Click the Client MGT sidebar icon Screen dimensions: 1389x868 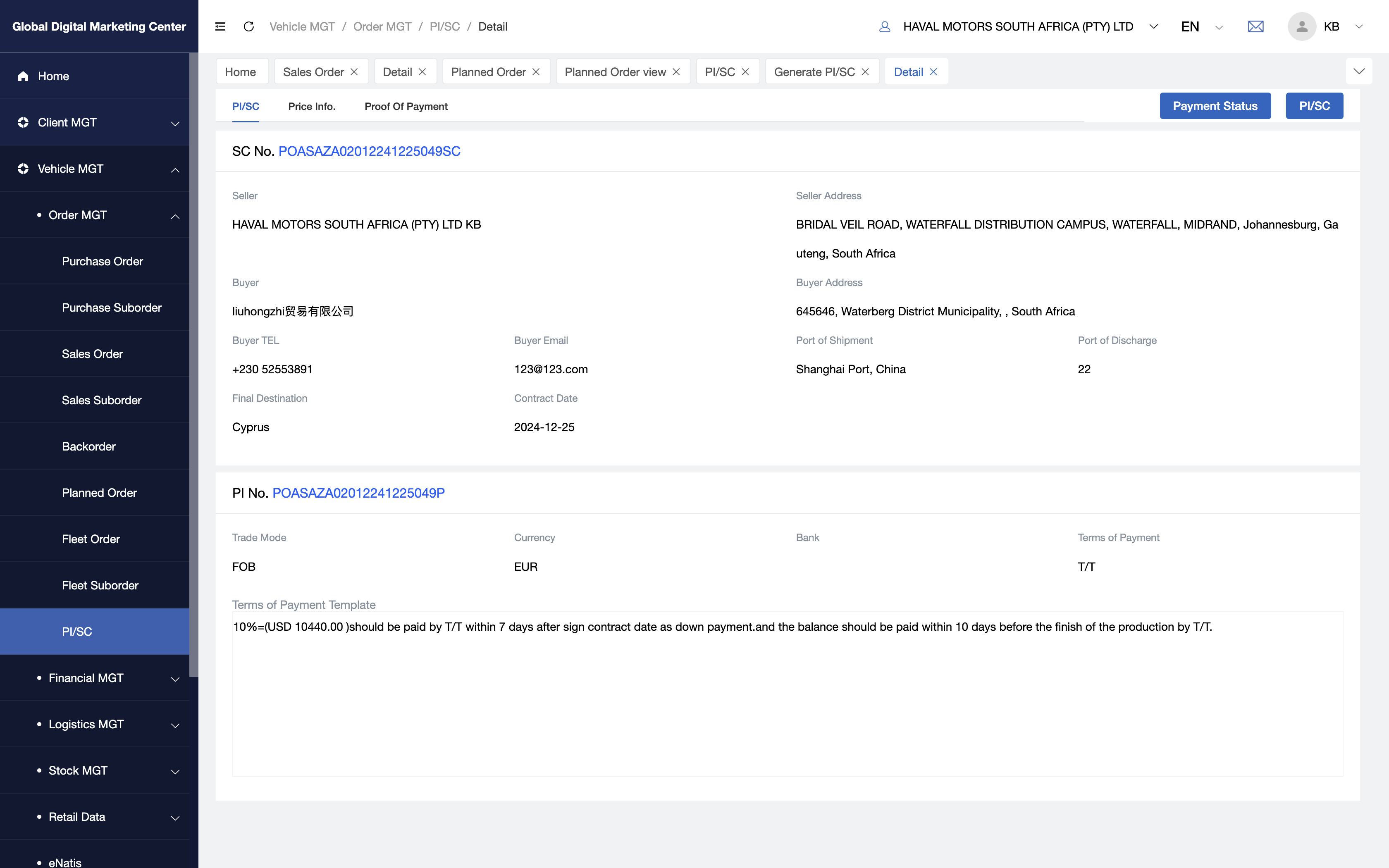tap(23, 122)
